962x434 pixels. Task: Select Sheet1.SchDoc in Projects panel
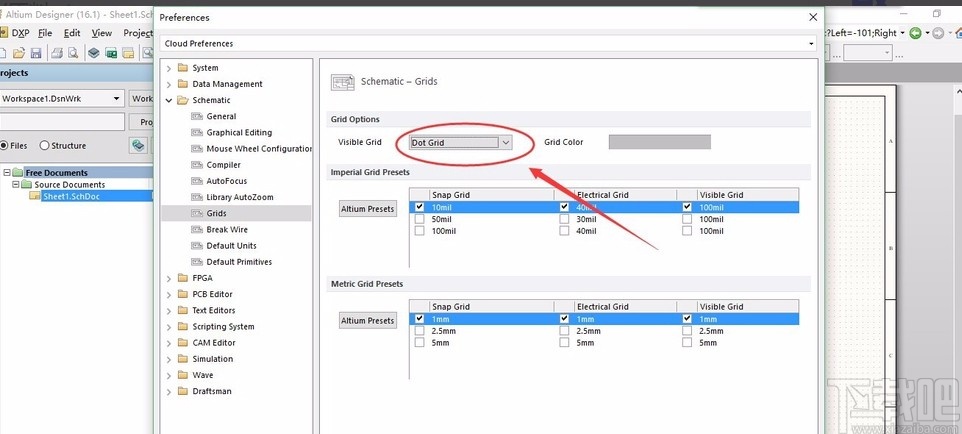[70, 196]
